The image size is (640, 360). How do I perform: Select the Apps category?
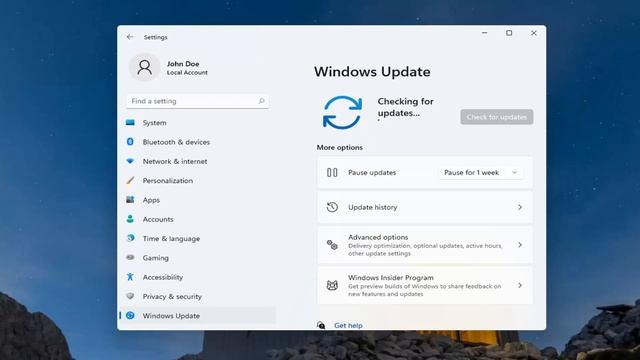click(198, 200)
